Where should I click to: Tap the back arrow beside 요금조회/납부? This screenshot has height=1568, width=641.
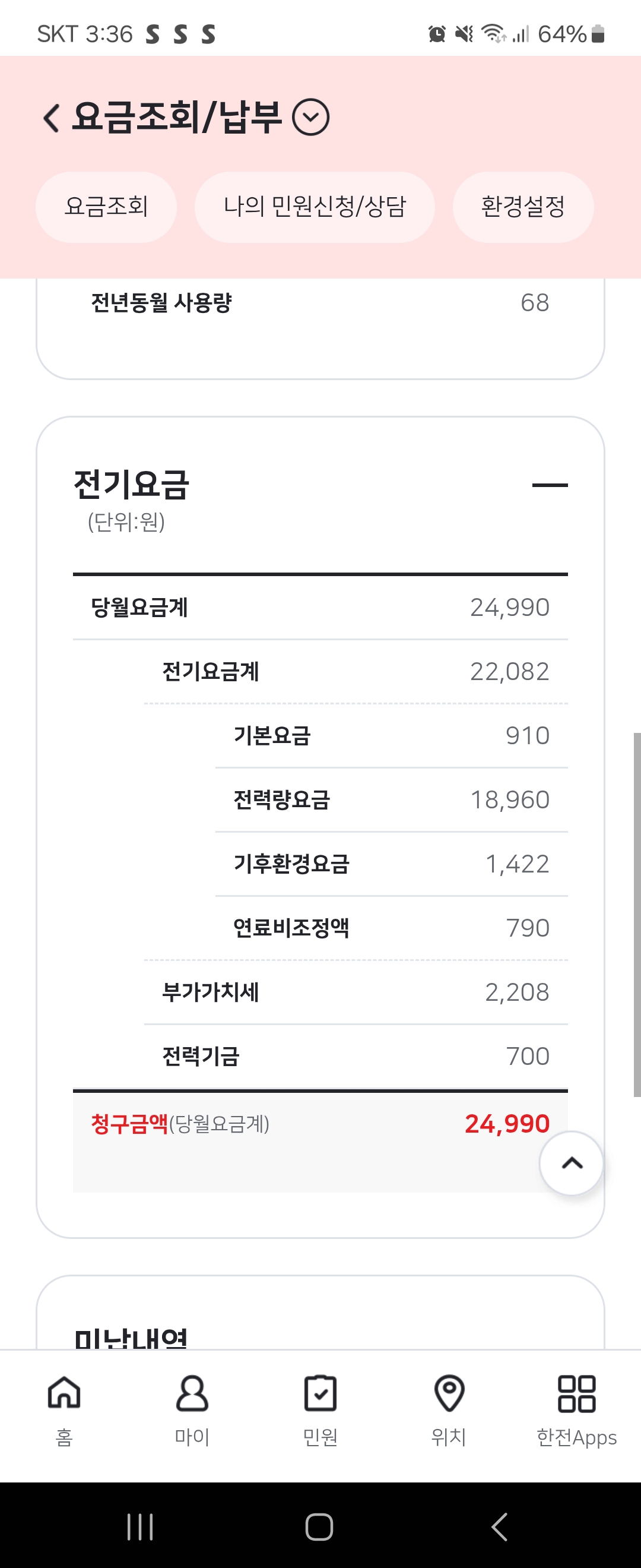(x=52, y=118)
